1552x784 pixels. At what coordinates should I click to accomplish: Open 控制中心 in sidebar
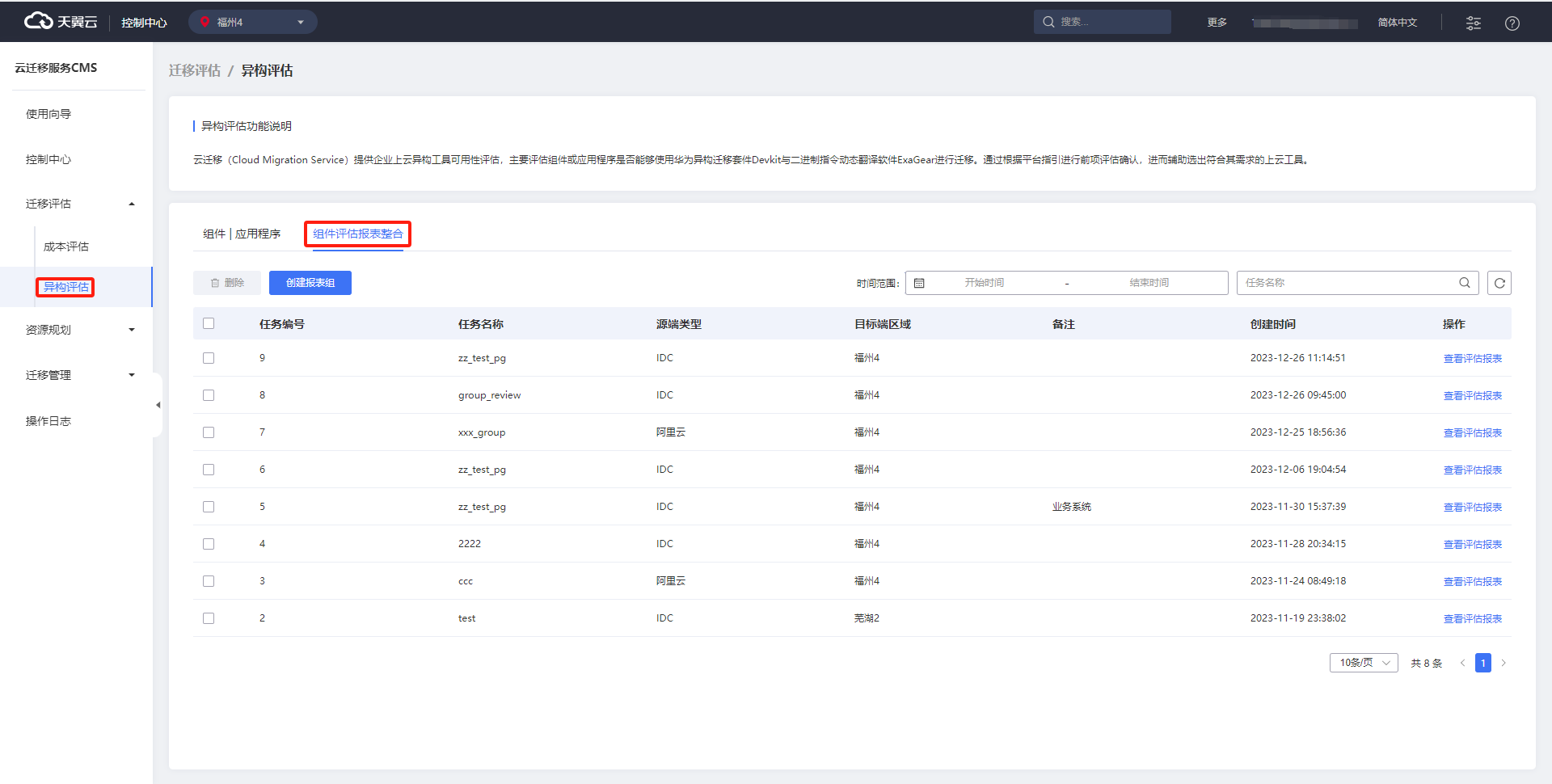coord(48,159)
